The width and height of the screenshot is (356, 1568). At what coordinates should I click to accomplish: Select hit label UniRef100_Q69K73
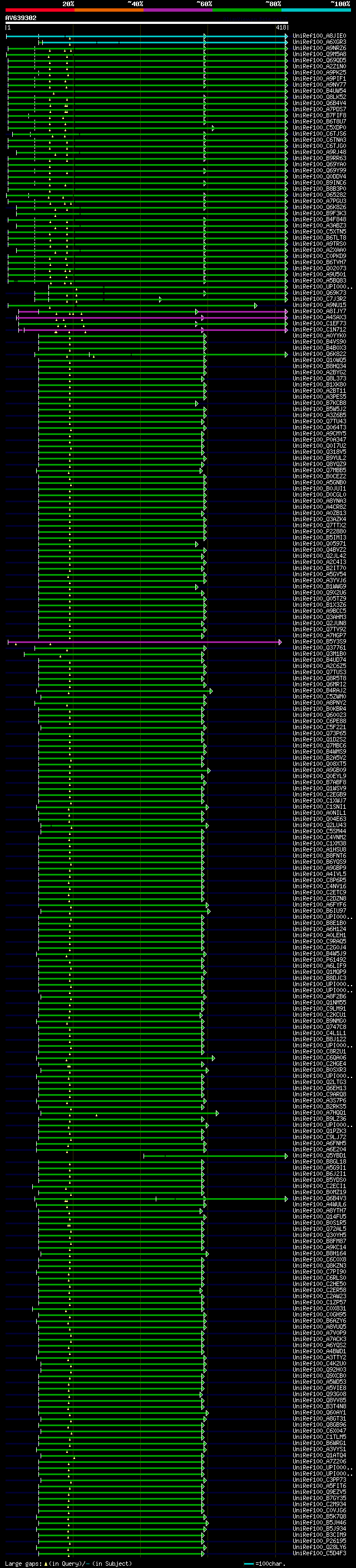(319, 293)
